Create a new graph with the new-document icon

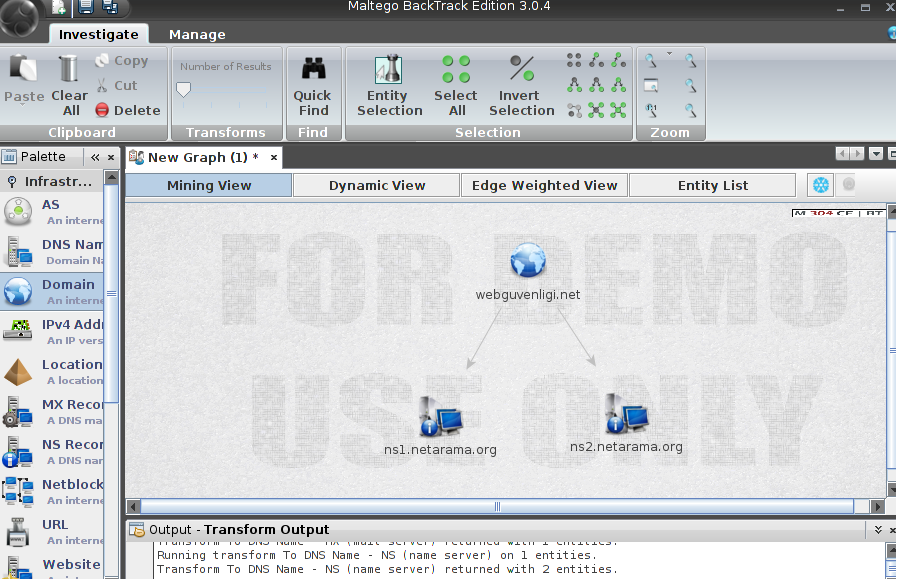58,7
